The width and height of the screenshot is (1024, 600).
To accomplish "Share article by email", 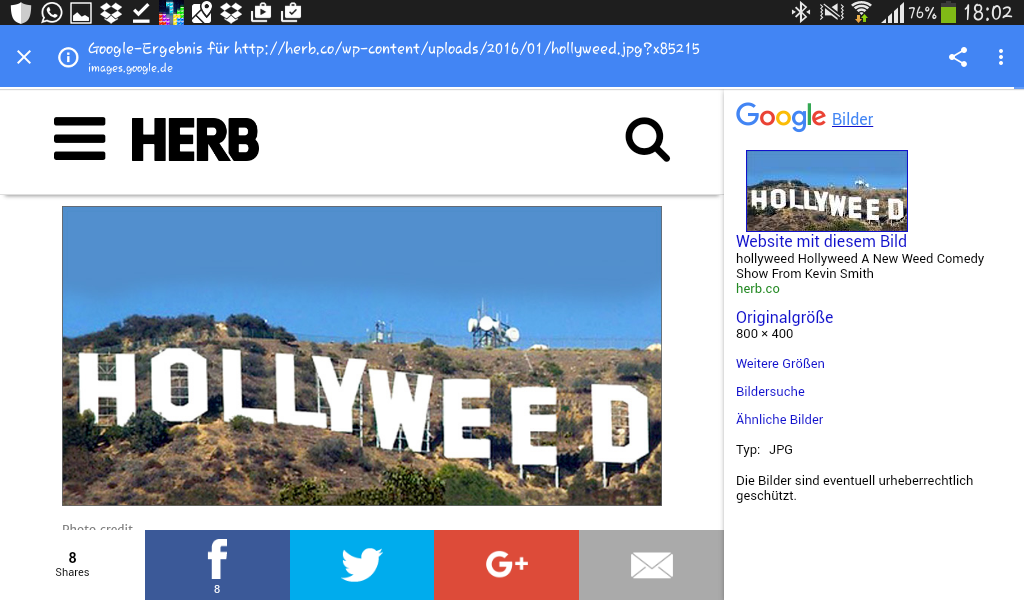I will (x=651, y=565).
